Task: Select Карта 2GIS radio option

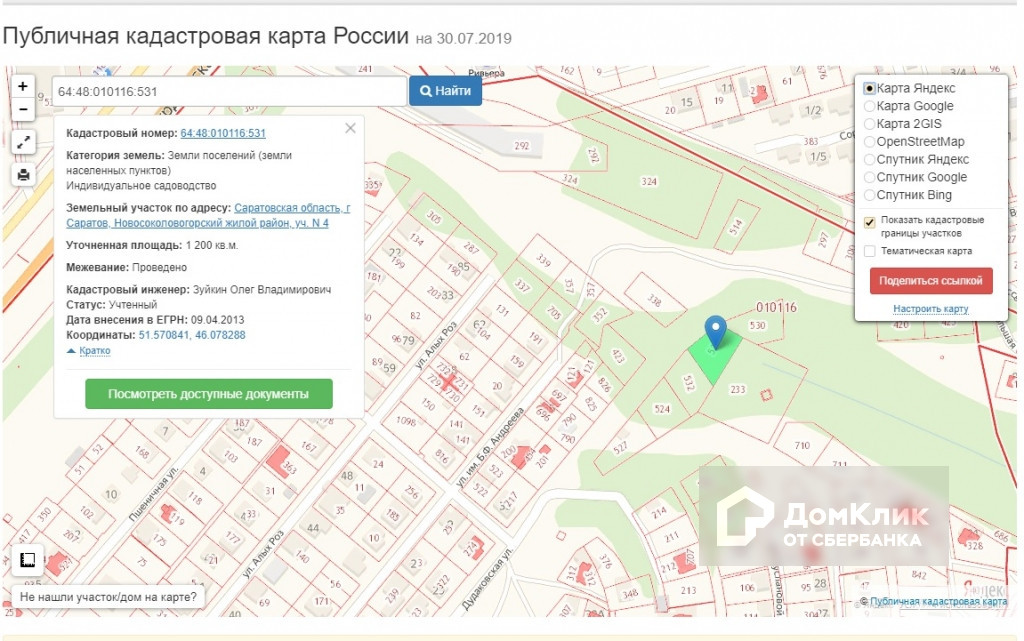Action: (x=869, y=123)
